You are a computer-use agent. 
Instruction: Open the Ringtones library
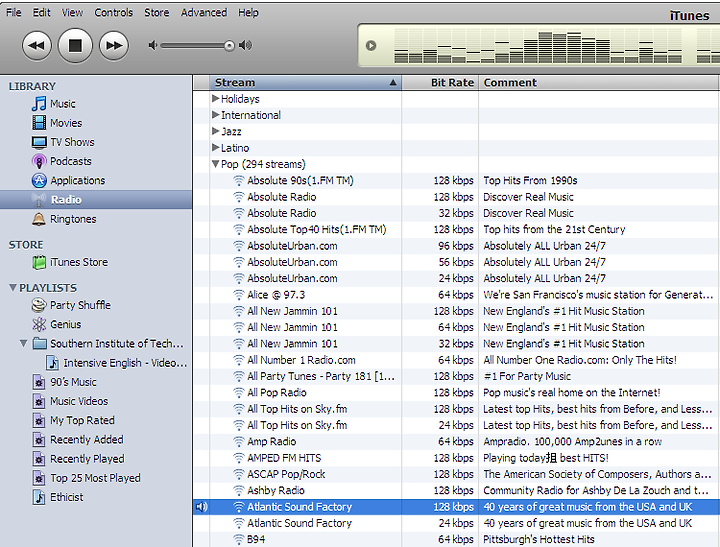click(x=73, y=219)
